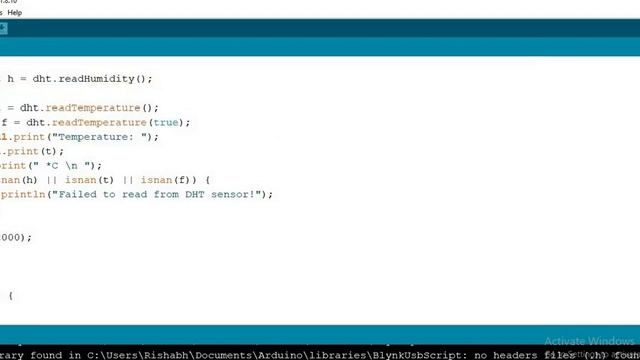Click the lone opening brace '{' line
The width and height of the screenshot is (640, 360).
[11, 296]
